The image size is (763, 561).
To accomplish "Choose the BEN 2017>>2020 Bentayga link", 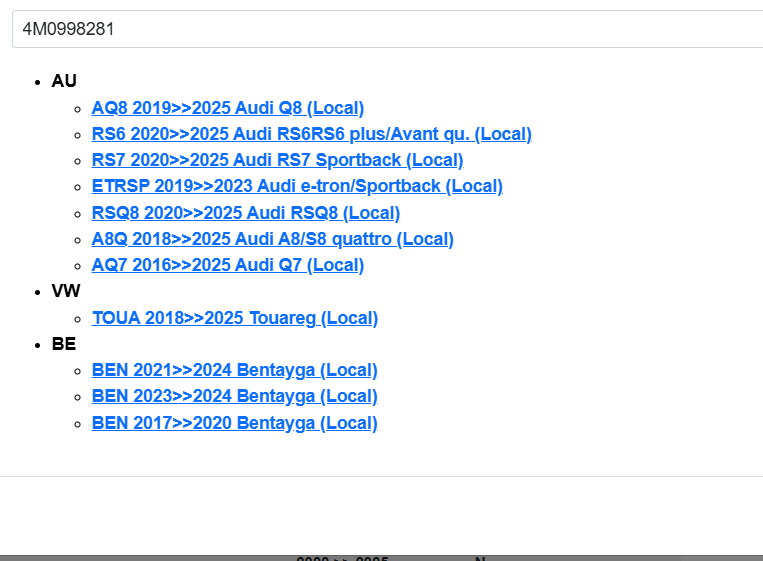I will click(234, 423).
